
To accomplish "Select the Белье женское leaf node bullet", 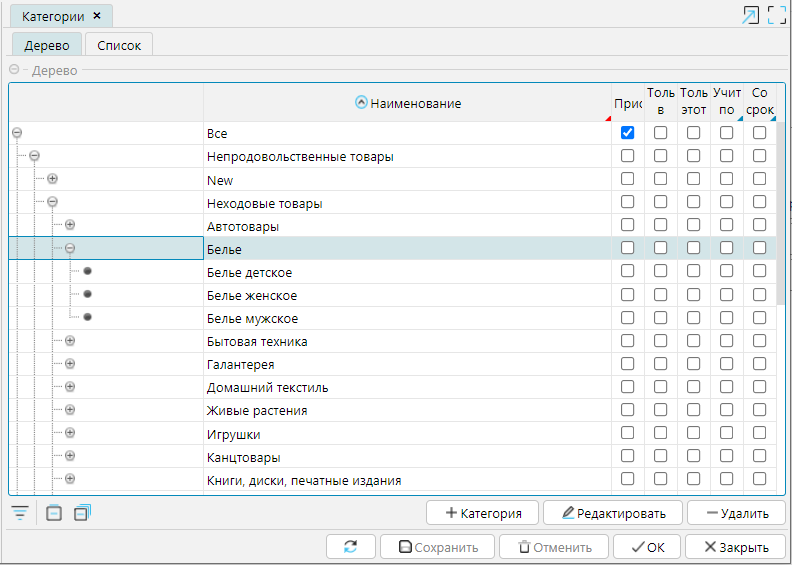I will point(88,295).
